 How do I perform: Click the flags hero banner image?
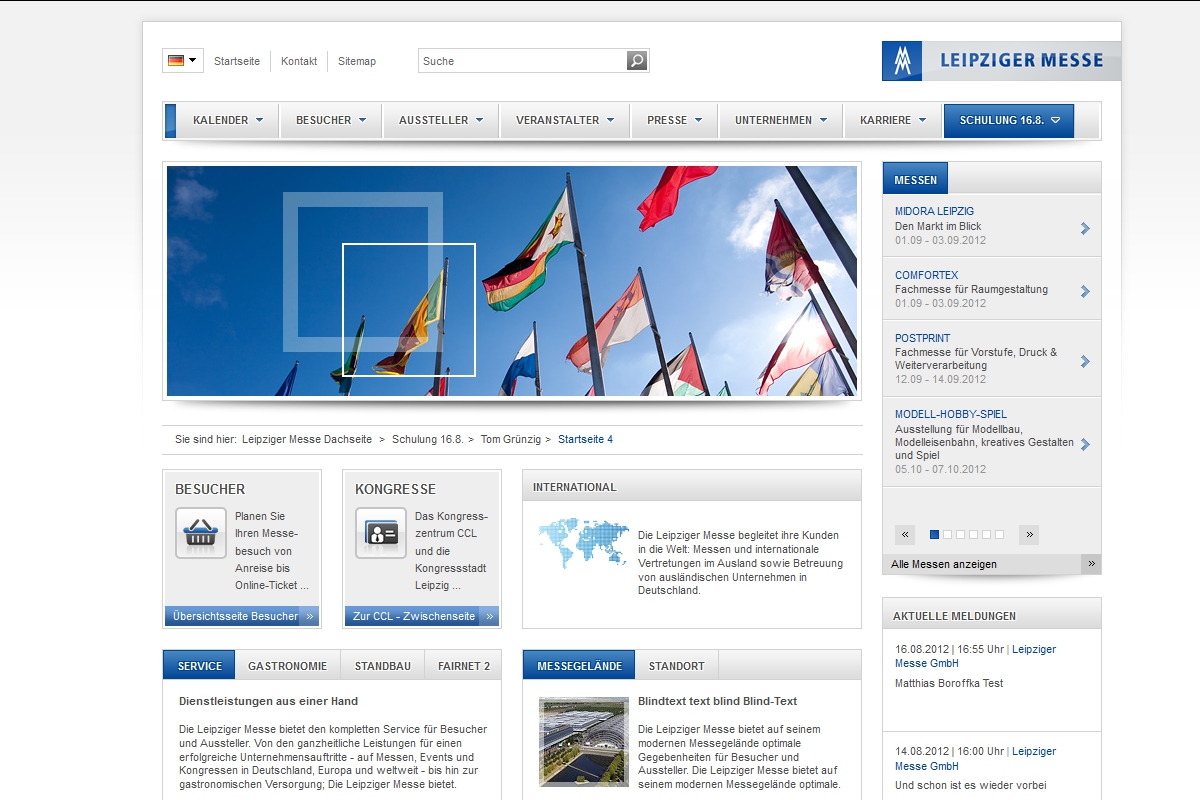pyautogui.click(x=512, y=281)
